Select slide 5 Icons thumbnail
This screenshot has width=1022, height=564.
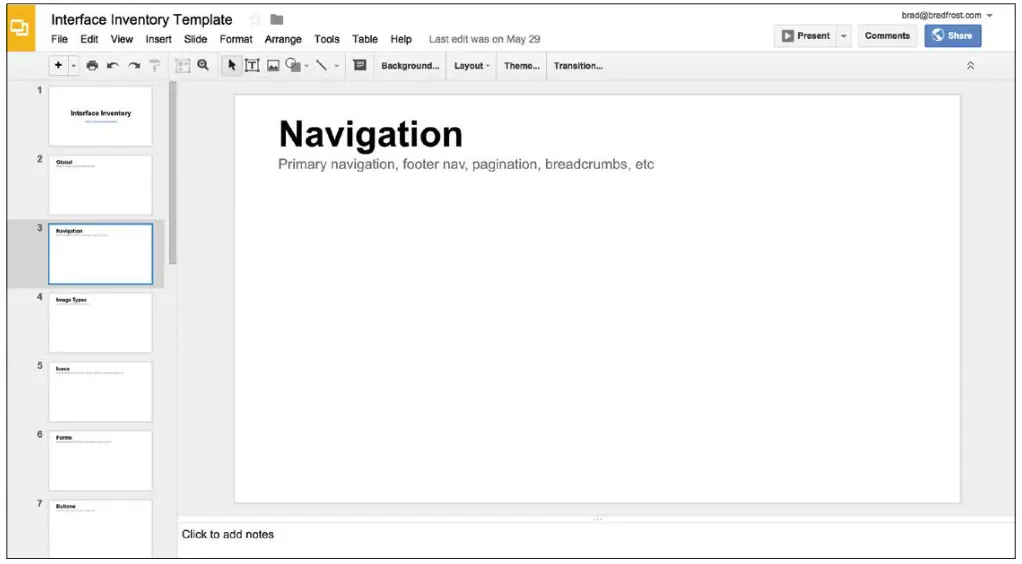click(100, 392)
